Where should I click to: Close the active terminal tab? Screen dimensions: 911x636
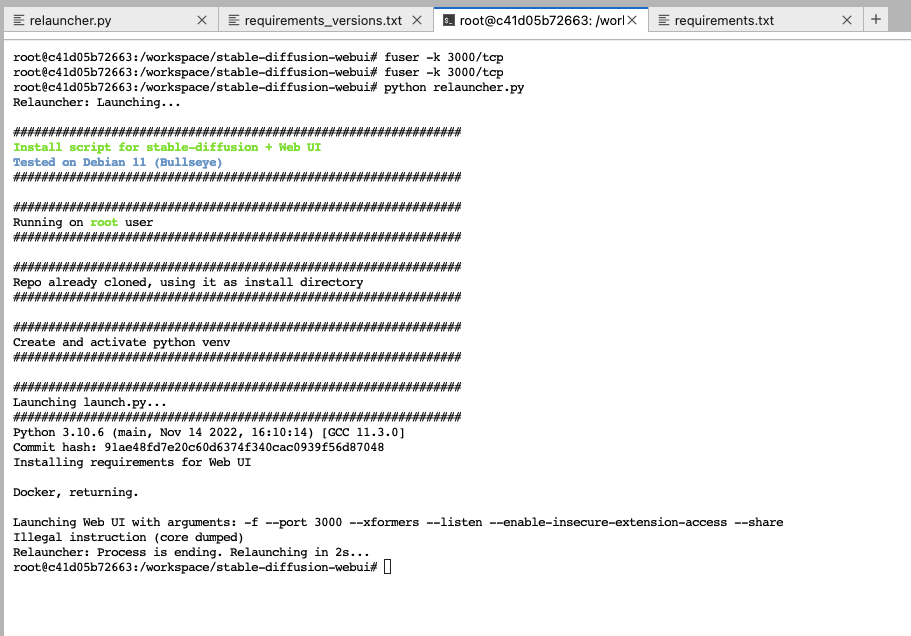[x=631, y=19]
